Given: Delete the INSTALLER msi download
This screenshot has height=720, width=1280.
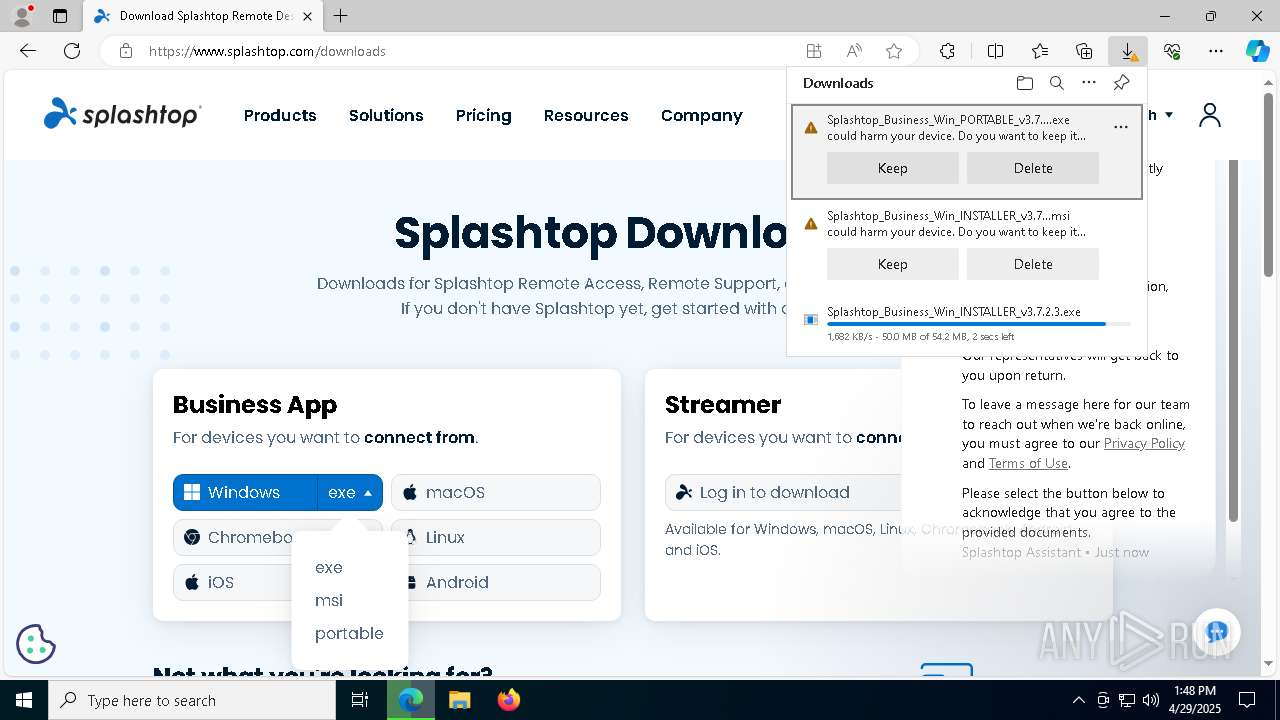Looking at the screenshot, I should click(1033, 264).
